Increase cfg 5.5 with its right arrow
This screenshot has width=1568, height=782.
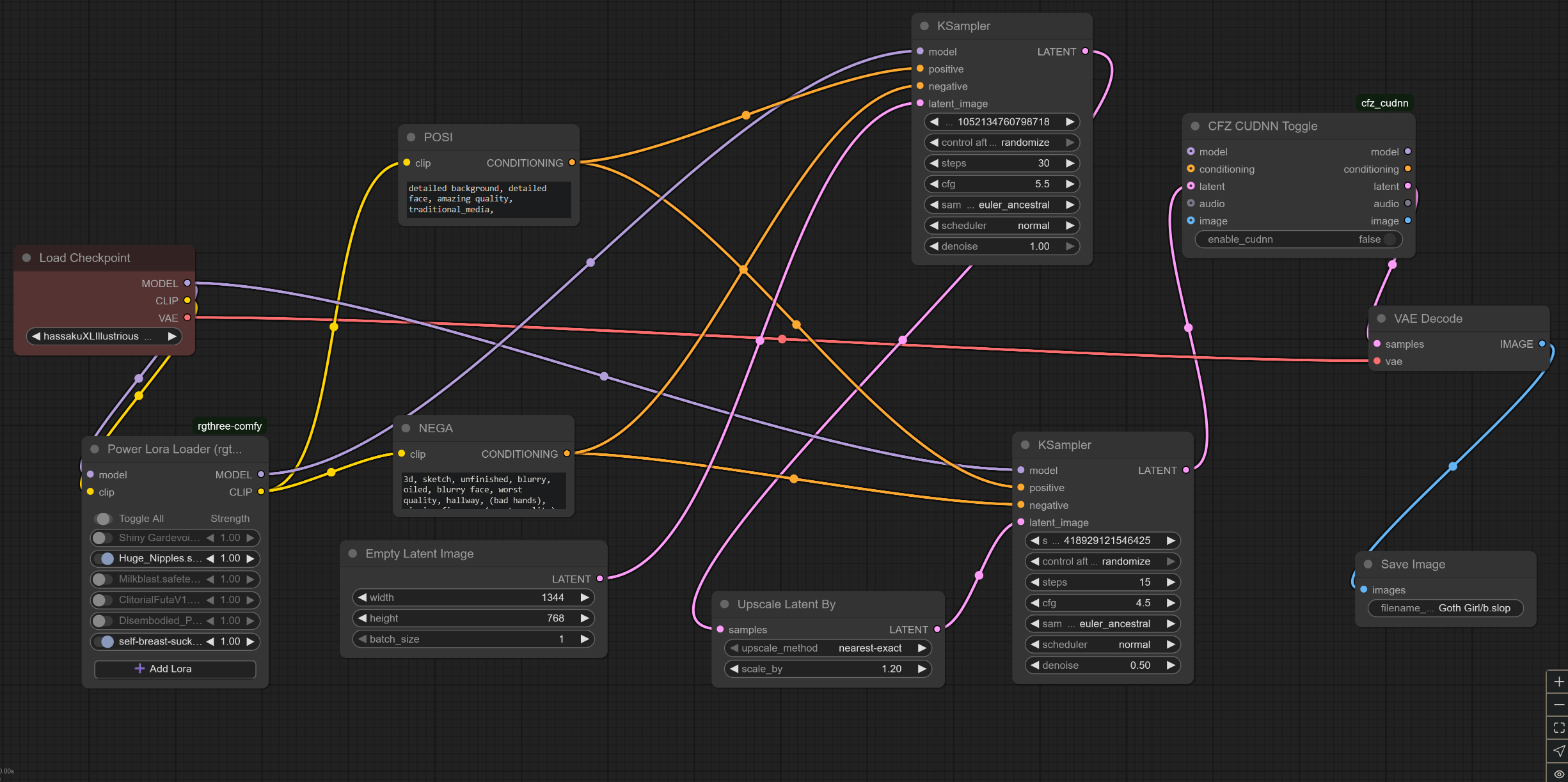pos(1070,184)
